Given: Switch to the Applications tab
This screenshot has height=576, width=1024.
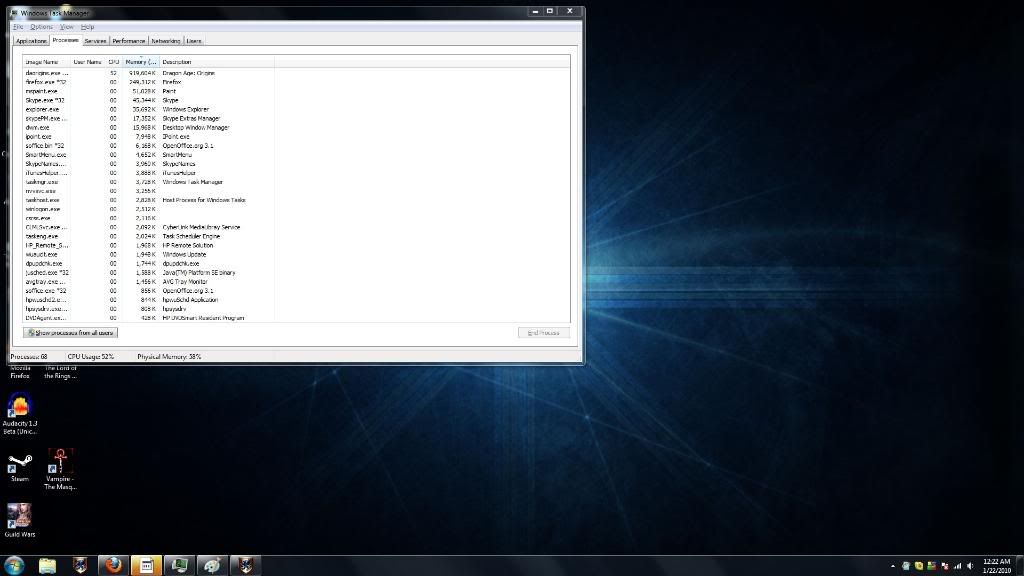Looking at the screenshot, I should [31, 41].
